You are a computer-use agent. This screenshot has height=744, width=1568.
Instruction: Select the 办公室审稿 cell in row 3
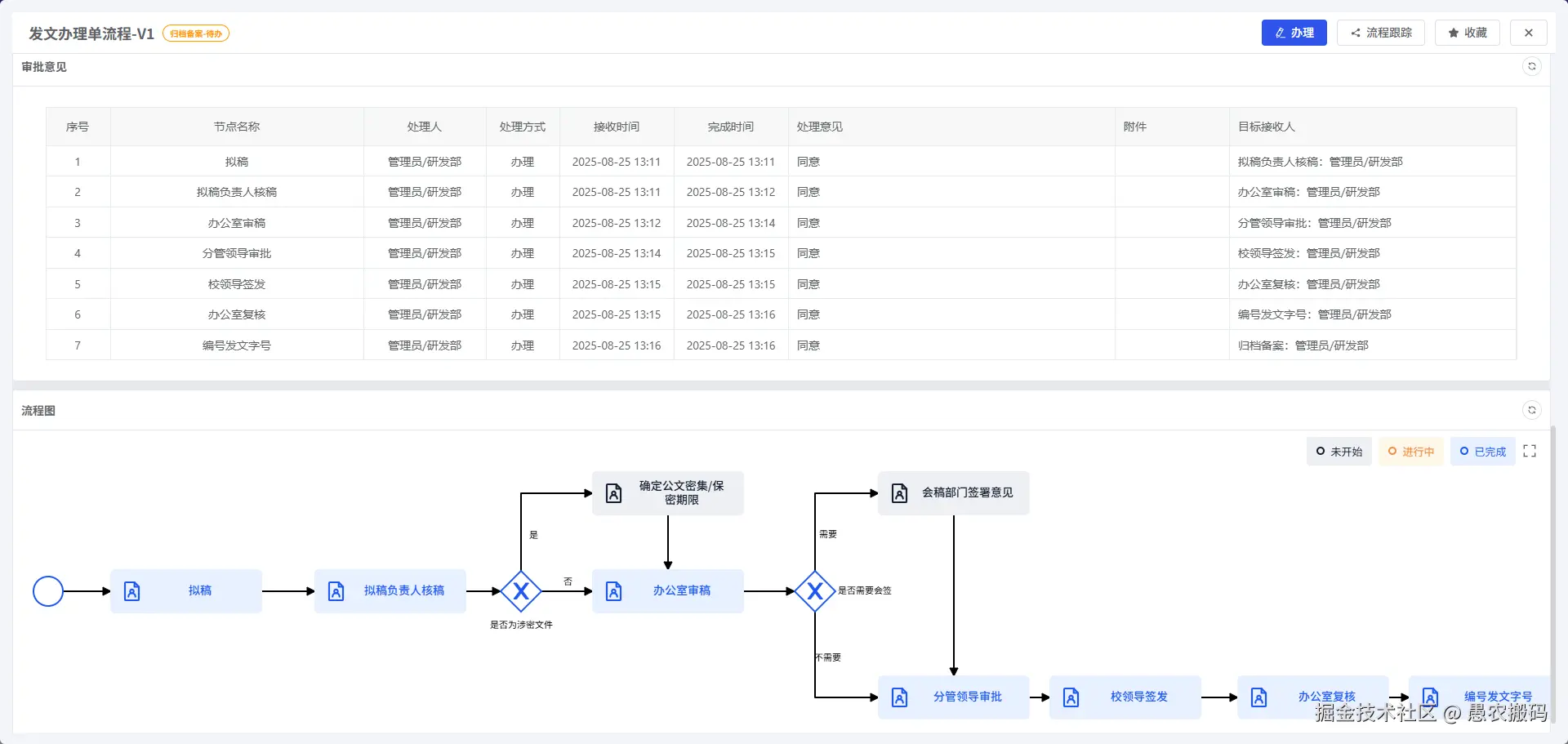pos(237,223)
